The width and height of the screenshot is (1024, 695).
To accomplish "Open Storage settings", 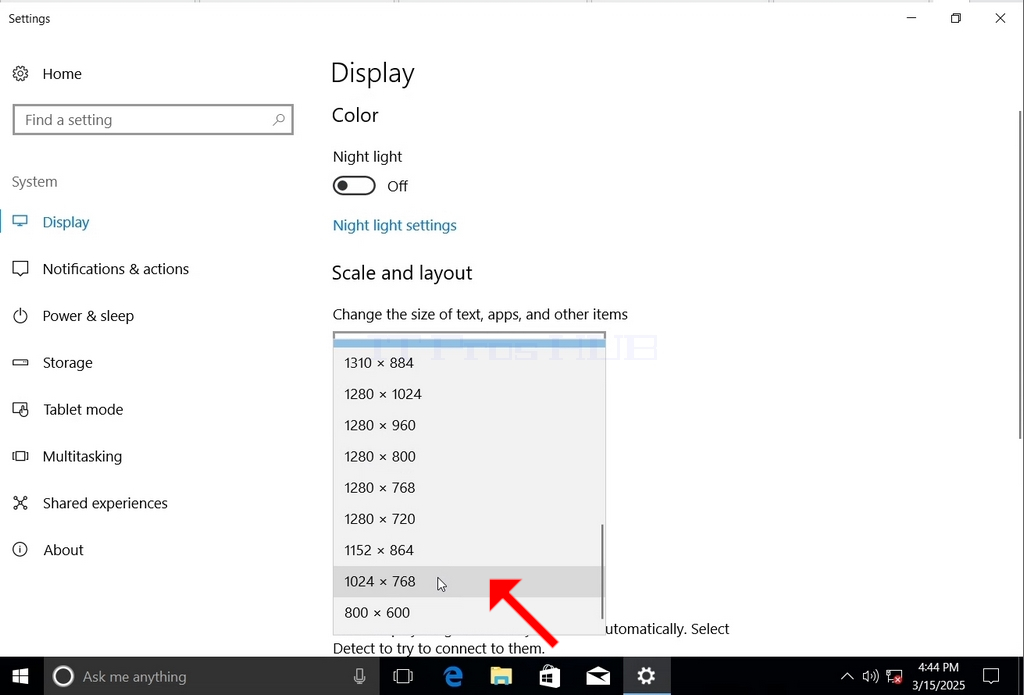I will pos(68,363).
